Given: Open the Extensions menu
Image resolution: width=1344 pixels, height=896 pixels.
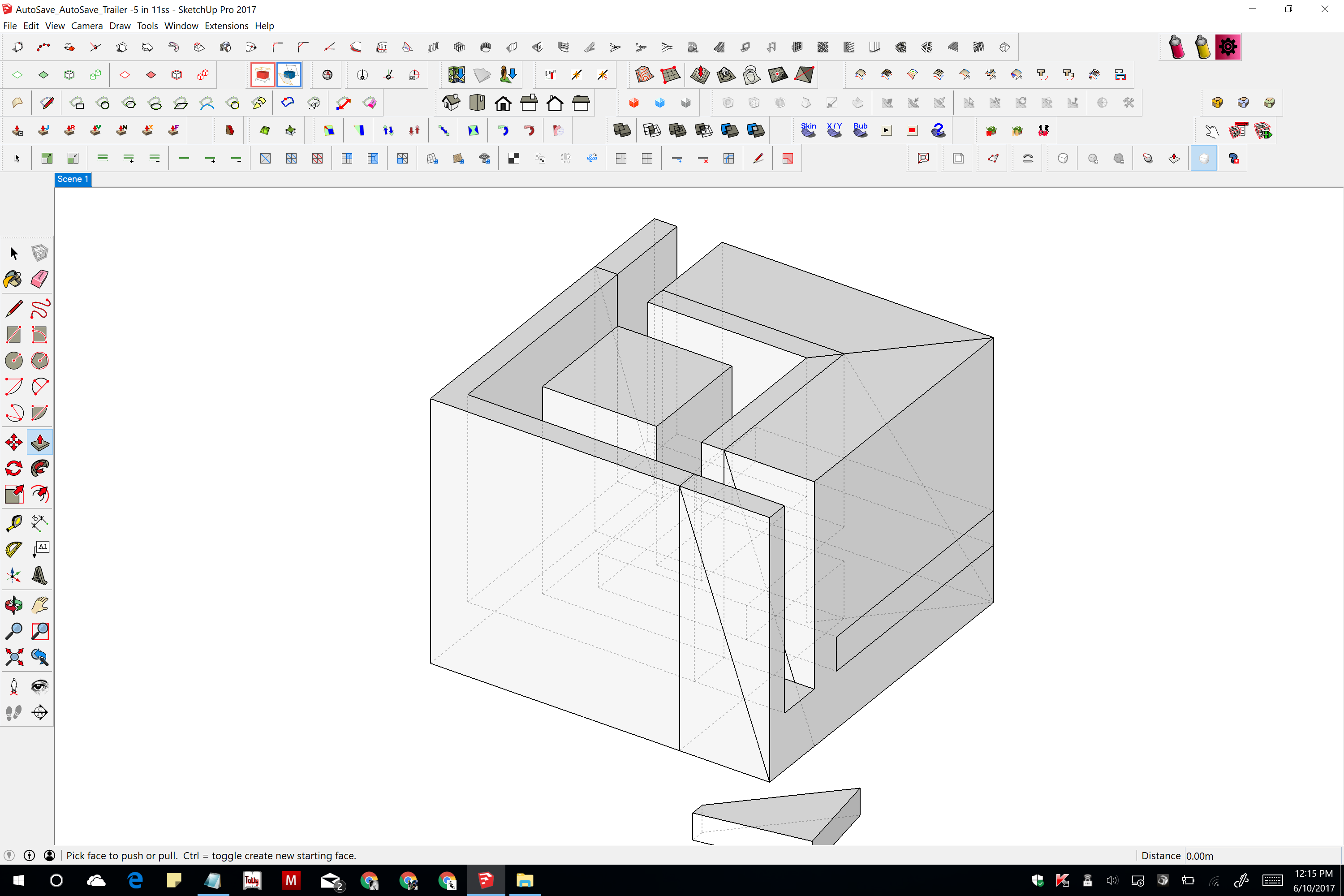Looking at the screenshot, I should pos(226,26).
